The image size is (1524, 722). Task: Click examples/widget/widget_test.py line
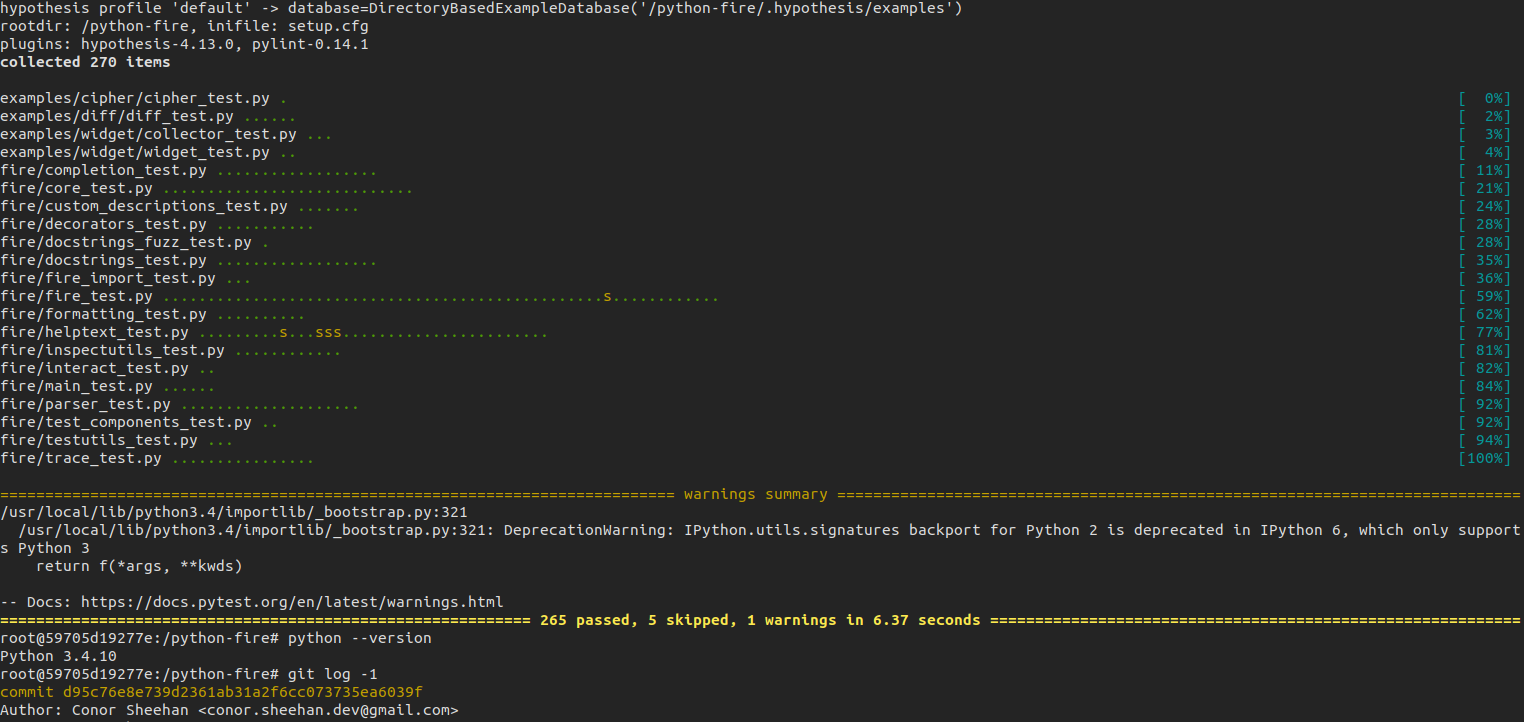tap(135, 152)
